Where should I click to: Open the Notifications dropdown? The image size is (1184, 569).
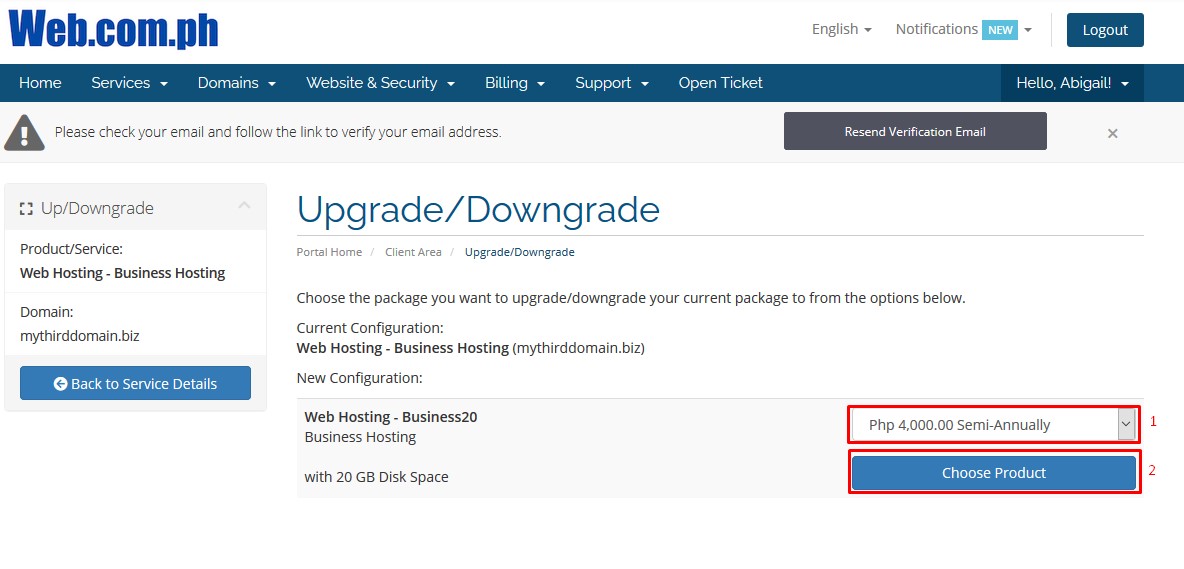coord(964,29)
